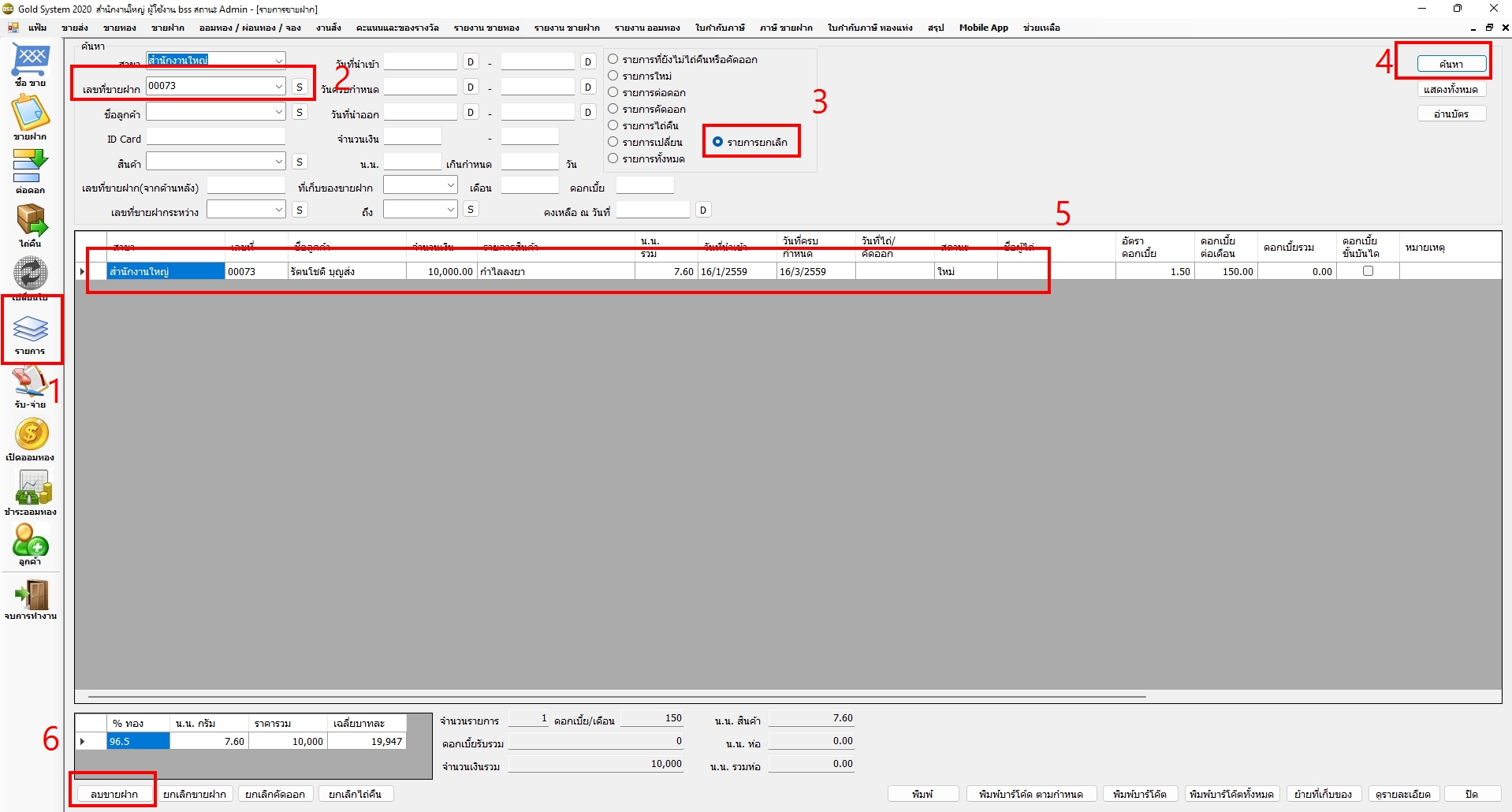Open the ซื้อ ขาย shopping cart icon
The height and width of the screenshot is (812, 1512).
coord(31,61)
